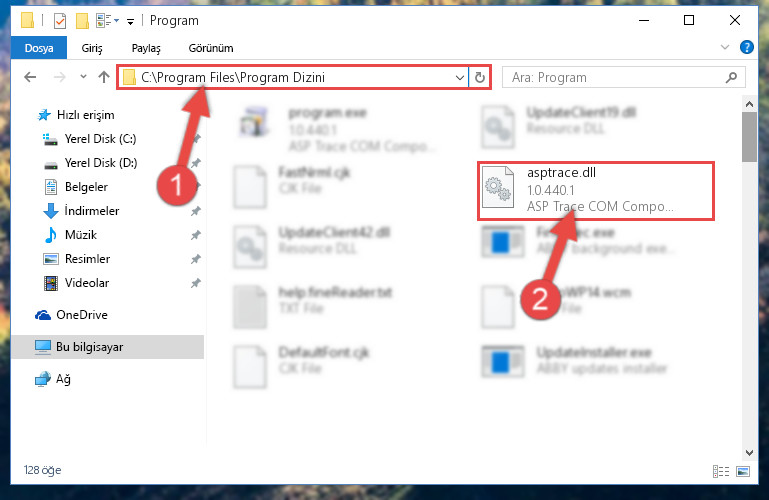769x500 pixels.
Task: Click the vertical scrollbar down arrow
Action: pos(749,452)
